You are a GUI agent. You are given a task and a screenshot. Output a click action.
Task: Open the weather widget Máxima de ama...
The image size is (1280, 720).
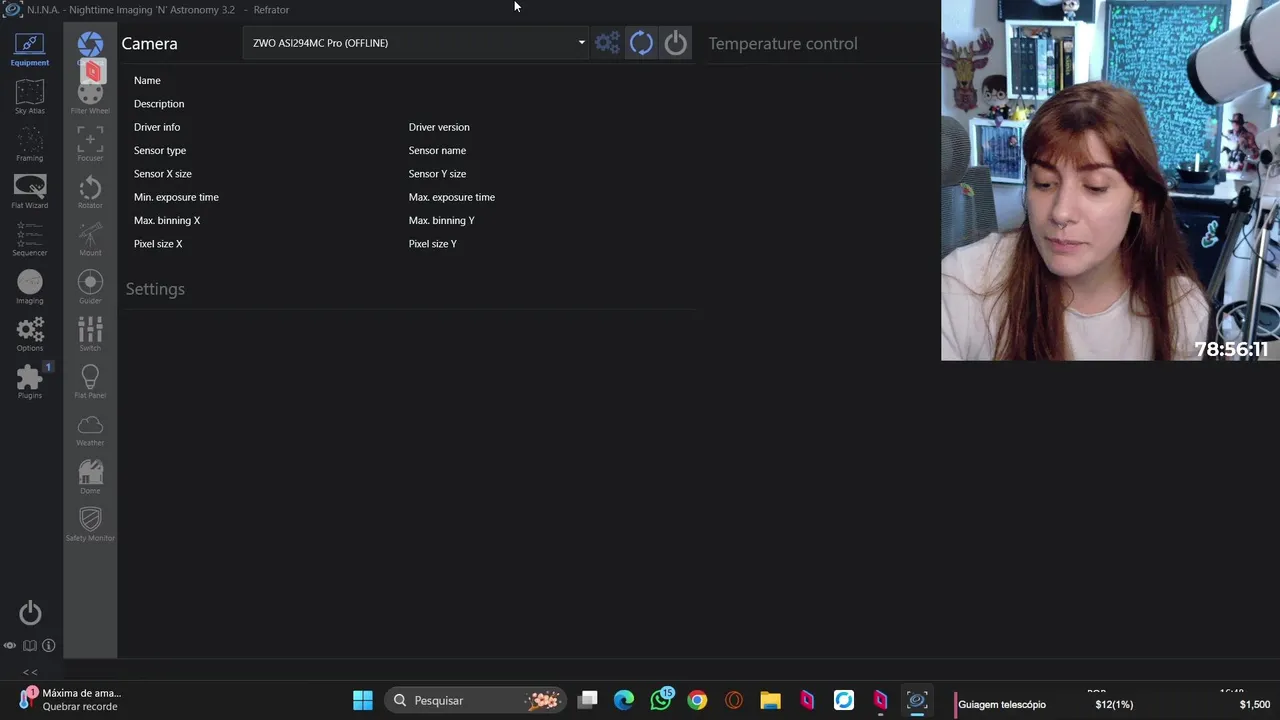[70, 699]
